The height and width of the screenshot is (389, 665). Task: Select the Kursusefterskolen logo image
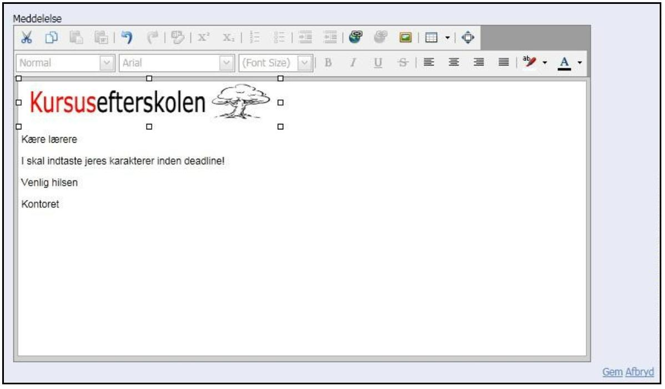[x=149, y=102]
